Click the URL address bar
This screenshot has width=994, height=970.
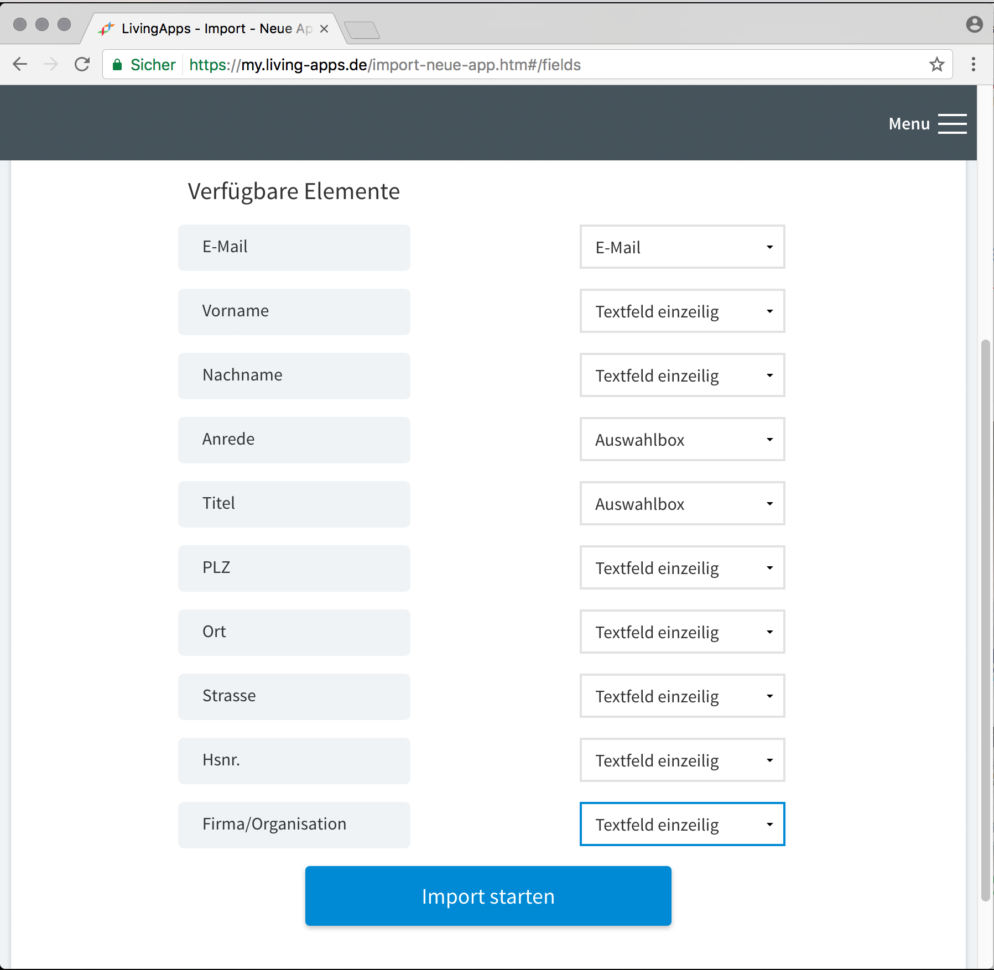click(550, 65)
